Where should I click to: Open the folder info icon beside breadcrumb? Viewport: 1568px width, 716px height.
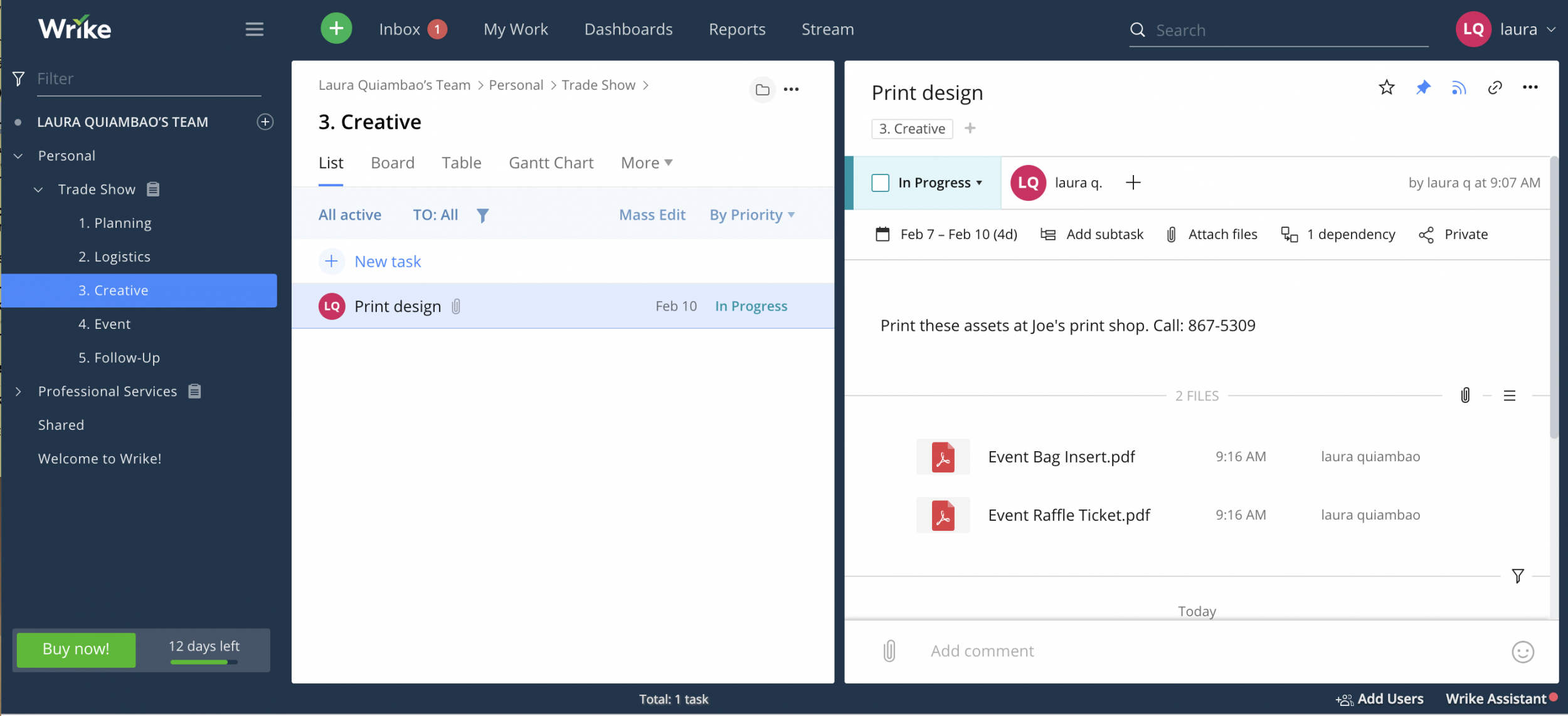tap(762, 90)
